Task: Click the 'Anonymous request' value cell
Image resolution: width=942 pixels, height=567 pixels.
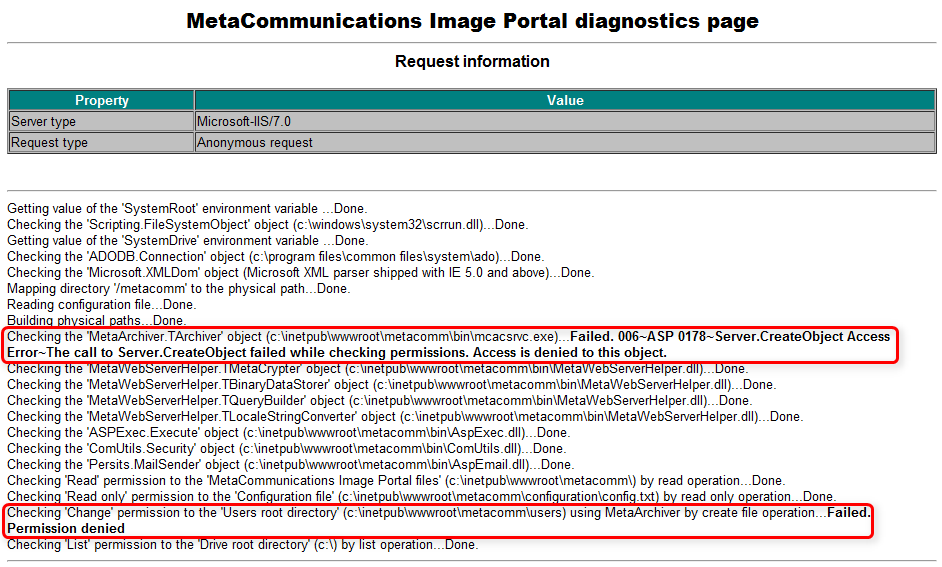Action: click(x=565, y=142)
